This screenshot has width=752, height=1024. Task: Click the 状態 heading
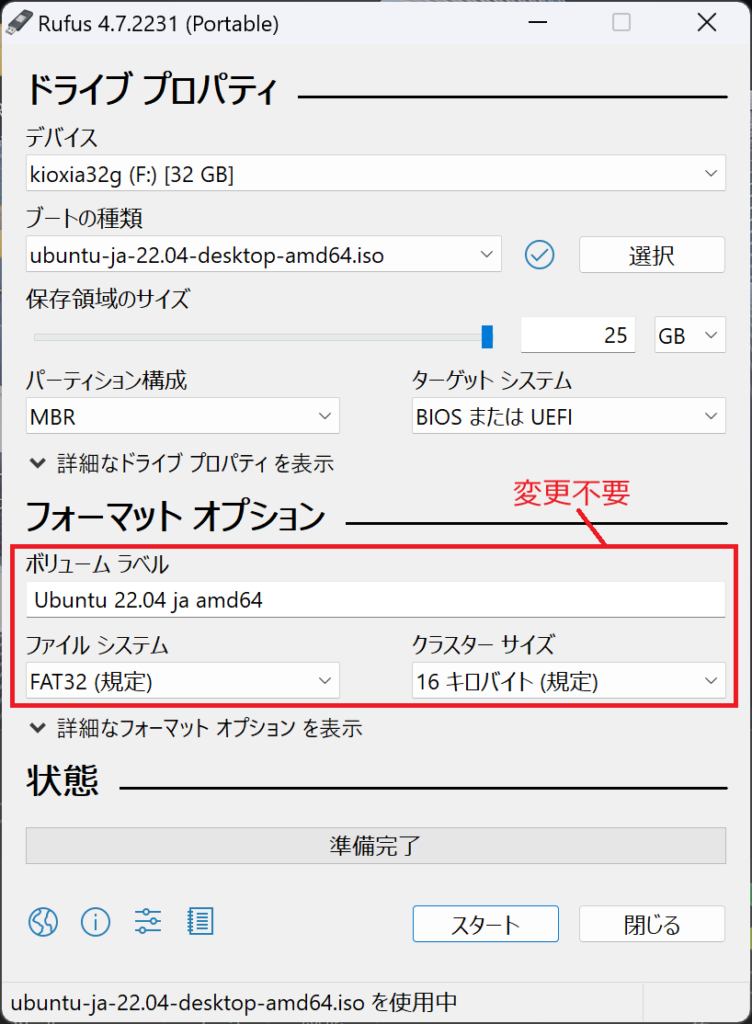point(63,780)
